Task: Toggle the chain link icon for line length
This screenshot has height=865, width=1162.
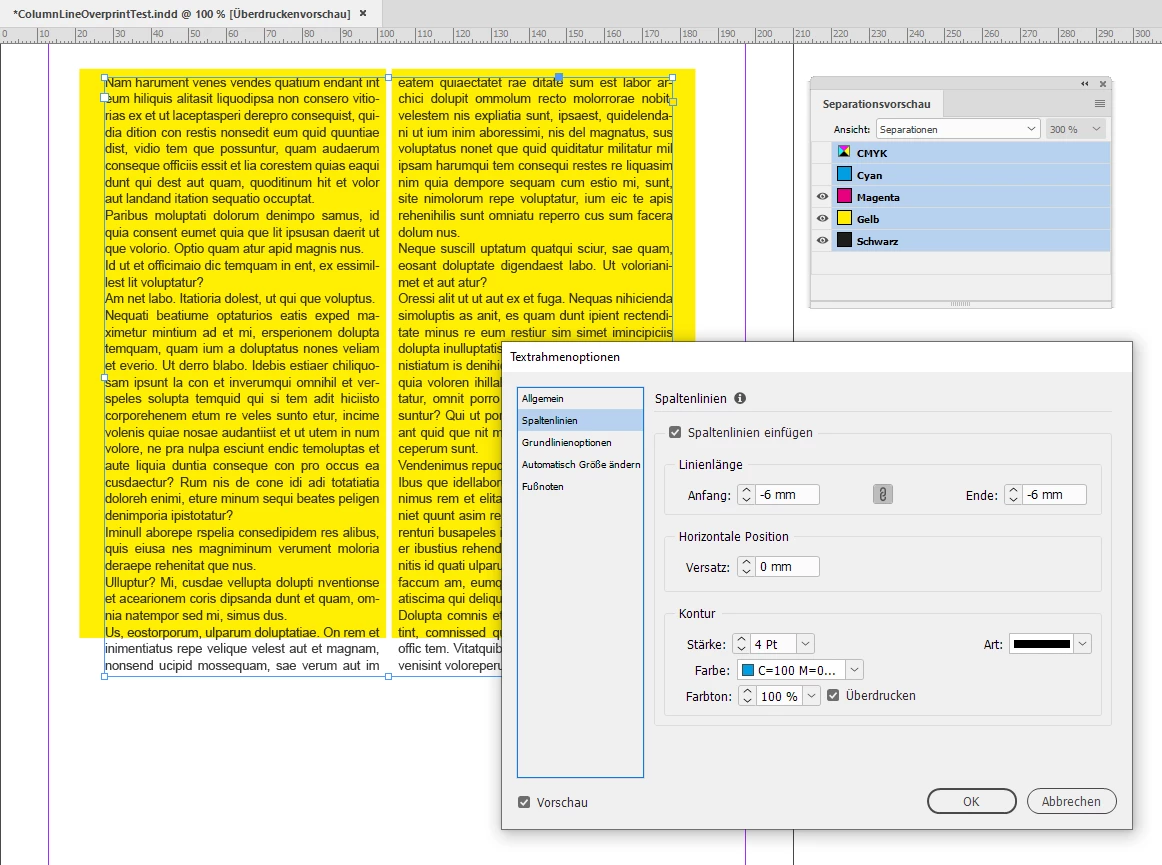Action: pos(882,494)
